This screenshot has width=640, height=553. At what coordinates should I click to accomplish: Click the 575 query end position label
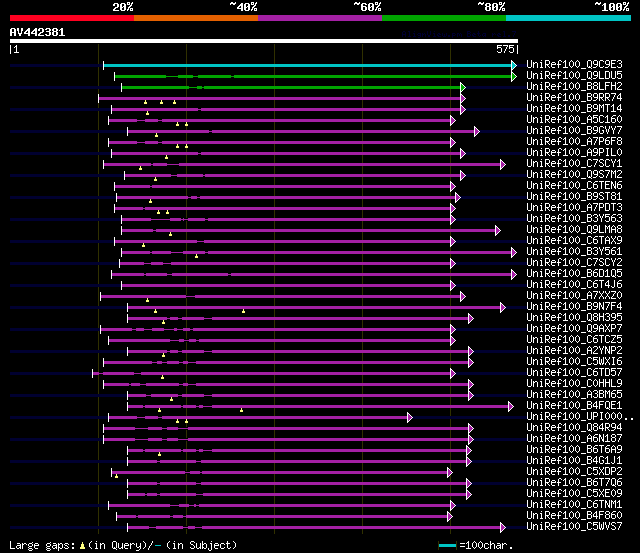pos(505,49)
